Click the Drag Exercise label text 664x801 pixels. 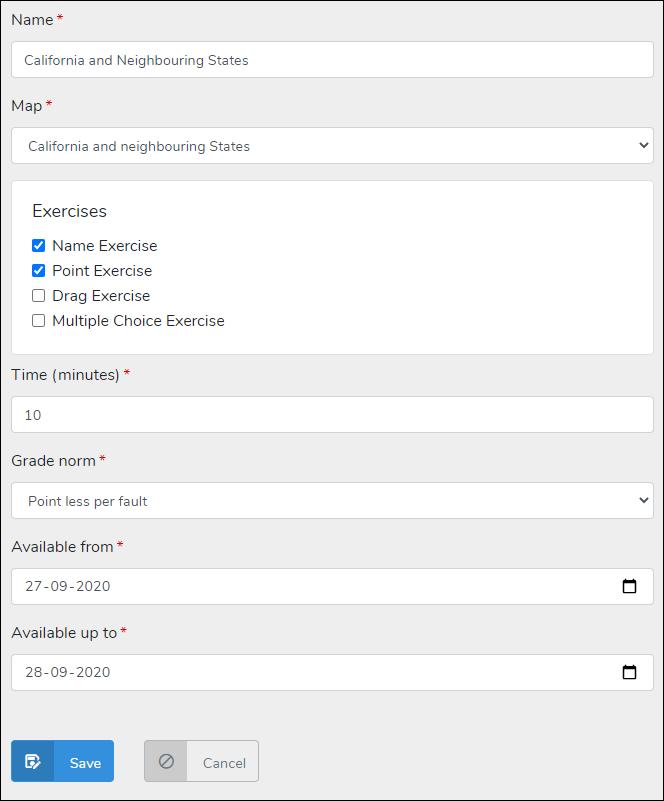pos(101,296)
